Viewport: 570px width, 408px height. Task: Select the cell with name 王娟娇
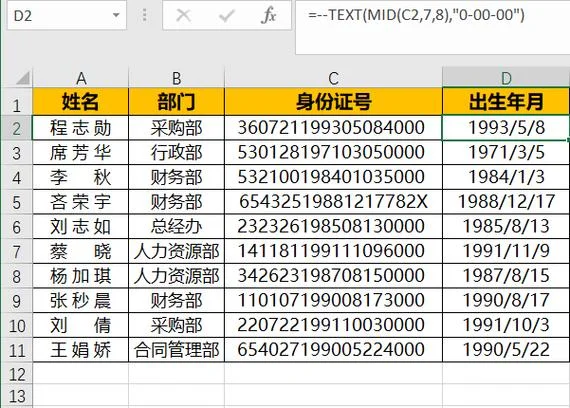coord(81,350)
